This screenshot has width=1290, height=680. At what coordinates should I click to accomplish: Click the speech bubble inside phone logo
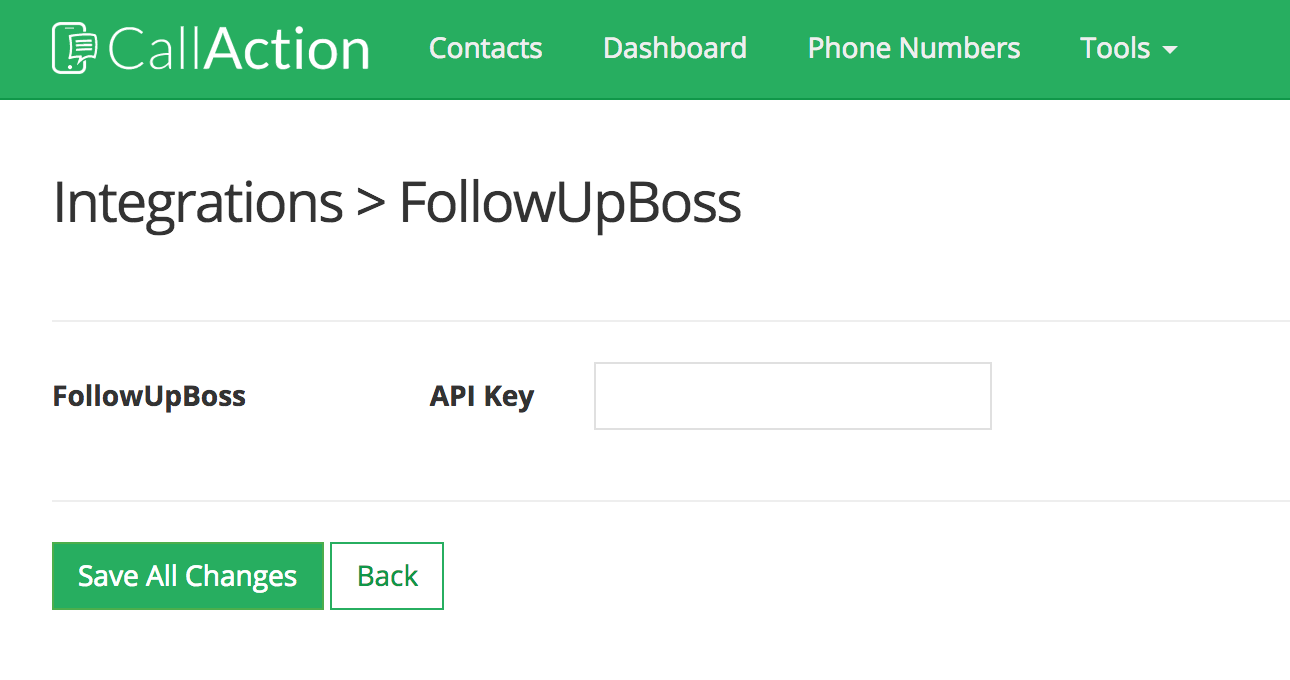84,44
